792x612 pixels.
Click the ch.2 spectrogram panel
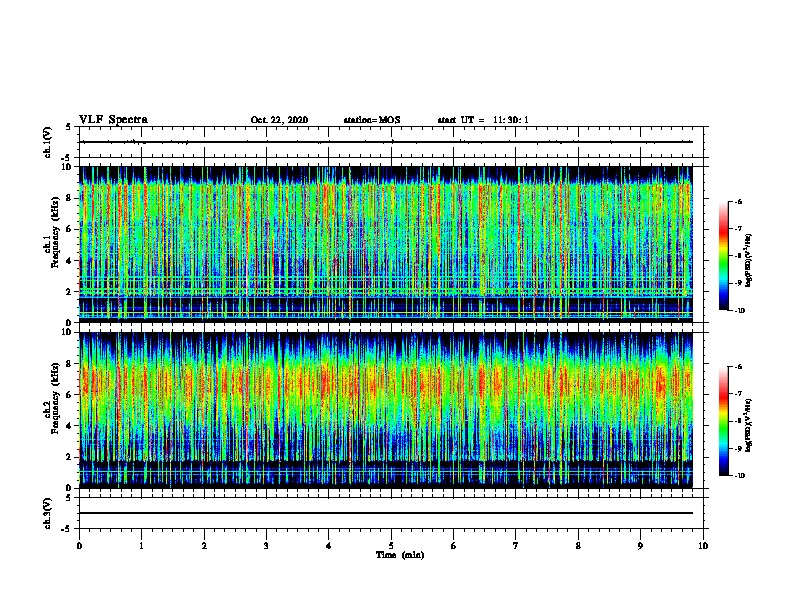(386, 410)
